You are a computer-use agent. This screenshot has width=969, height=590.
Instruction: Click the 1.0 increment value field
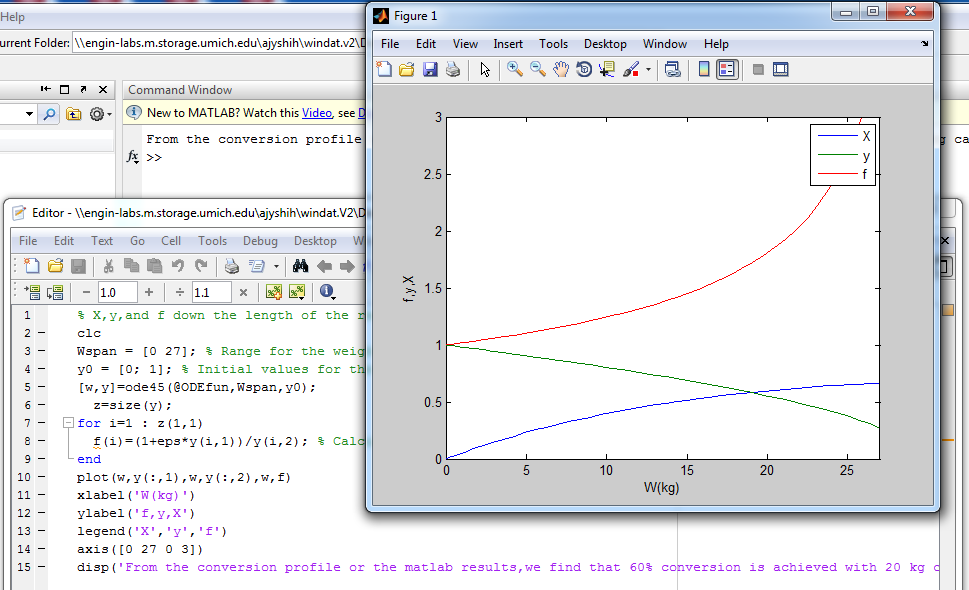[117, 292]
